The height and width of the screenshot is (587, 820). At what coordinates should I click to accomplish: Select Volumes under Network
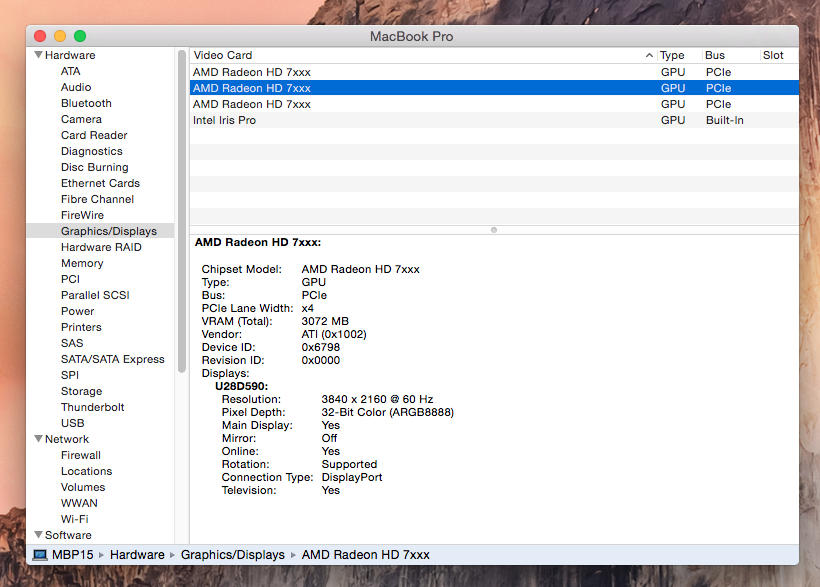[x=83, y=487]
